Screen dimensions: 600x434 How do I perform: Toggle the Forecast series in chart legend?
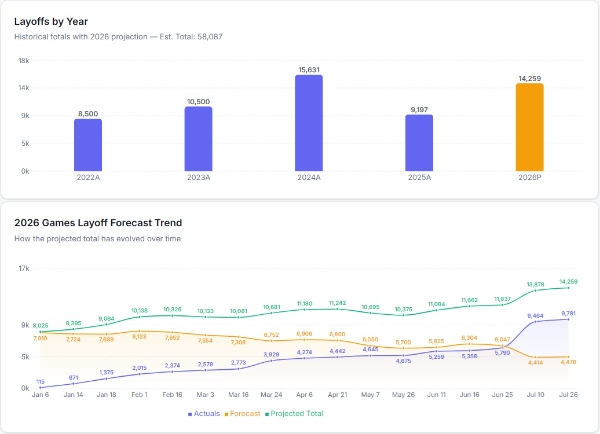[242, 413]
